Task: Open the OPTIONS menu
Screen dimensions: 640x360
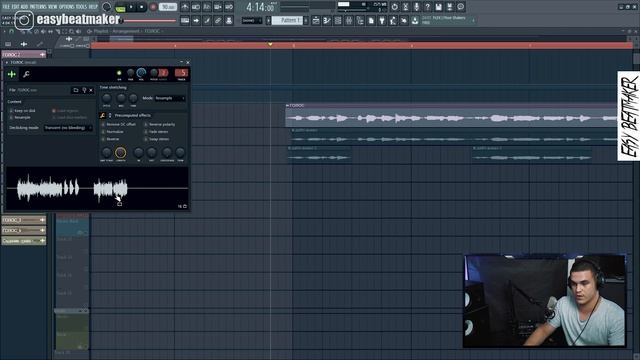Action: [67, 7]
